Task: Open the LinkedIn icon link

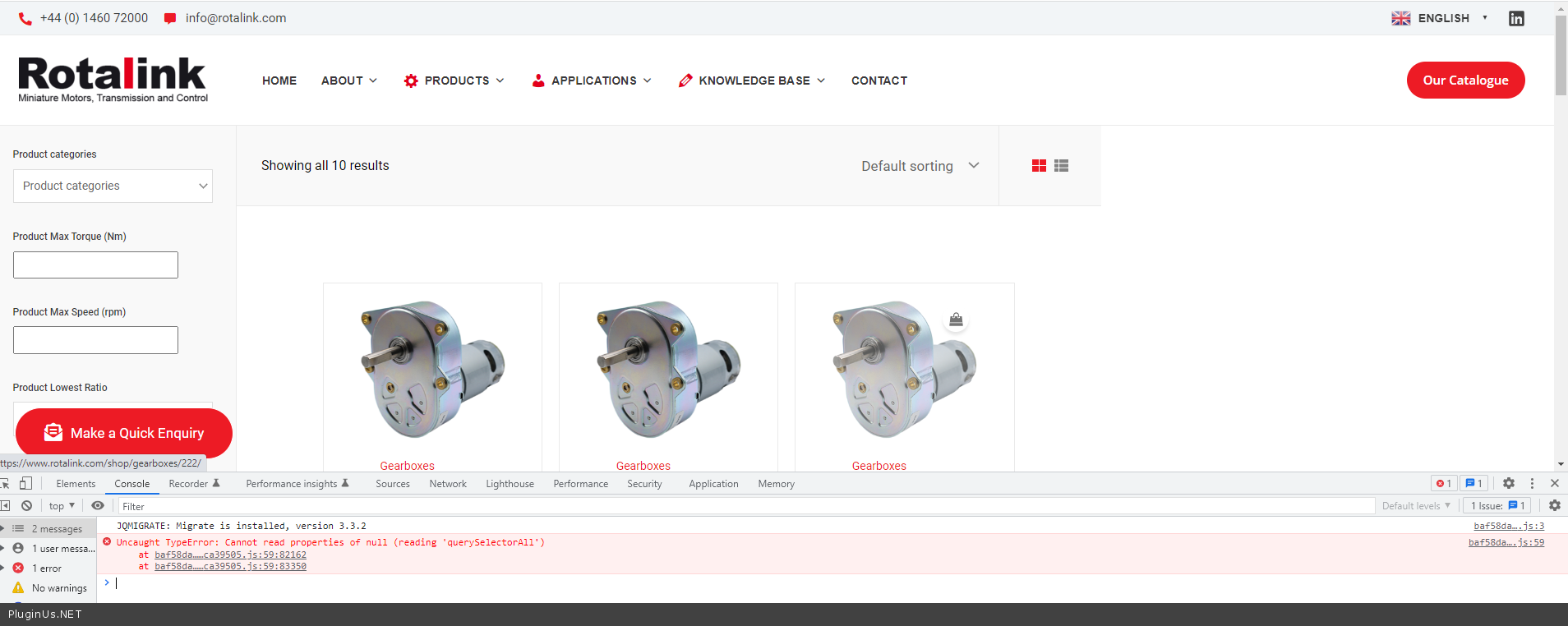Action: (1516, 18)
